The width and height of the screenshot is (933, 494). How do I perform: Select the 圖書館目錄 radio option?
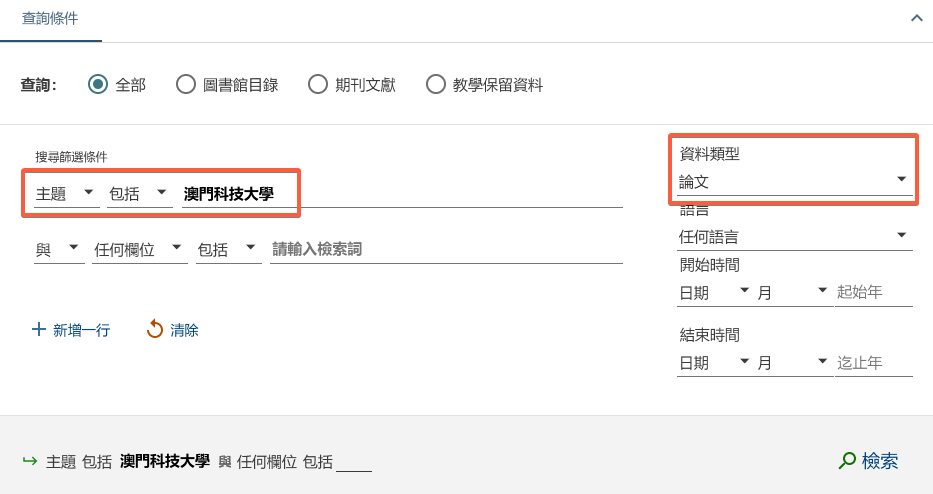pyautogui.click(x=186, y=85)
